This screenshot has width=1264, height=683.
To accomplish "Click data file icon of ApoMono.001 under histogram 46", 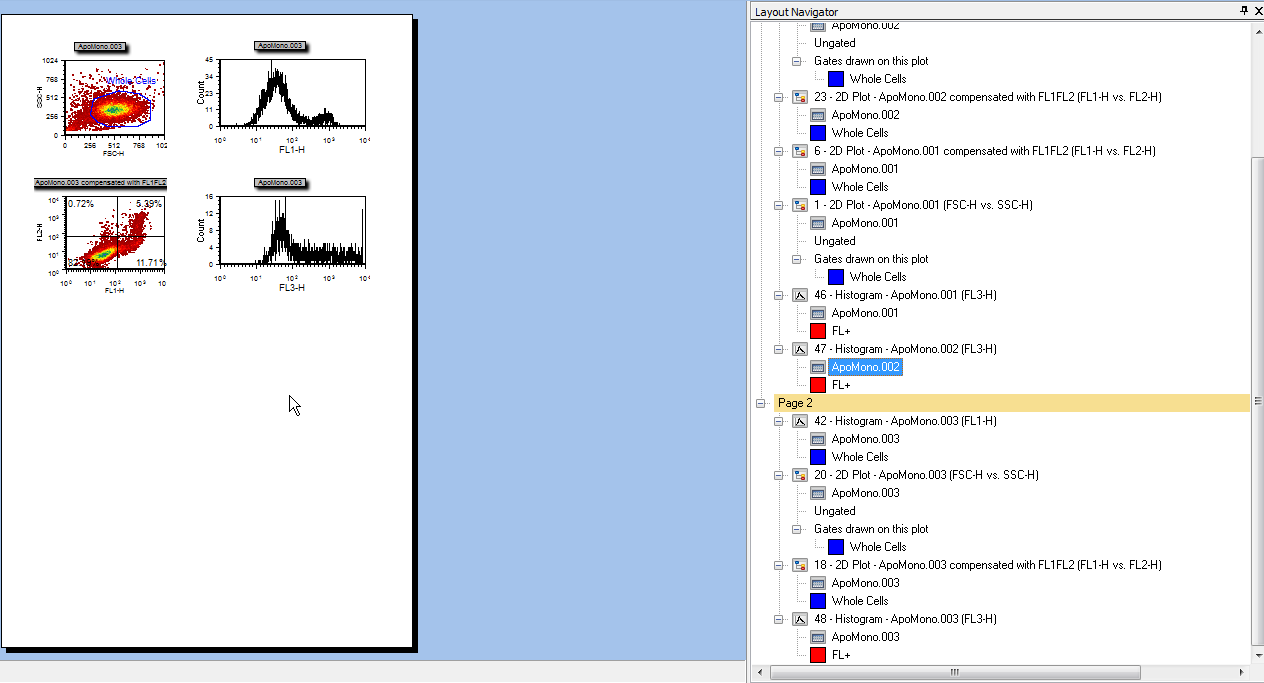I will 817,313.
